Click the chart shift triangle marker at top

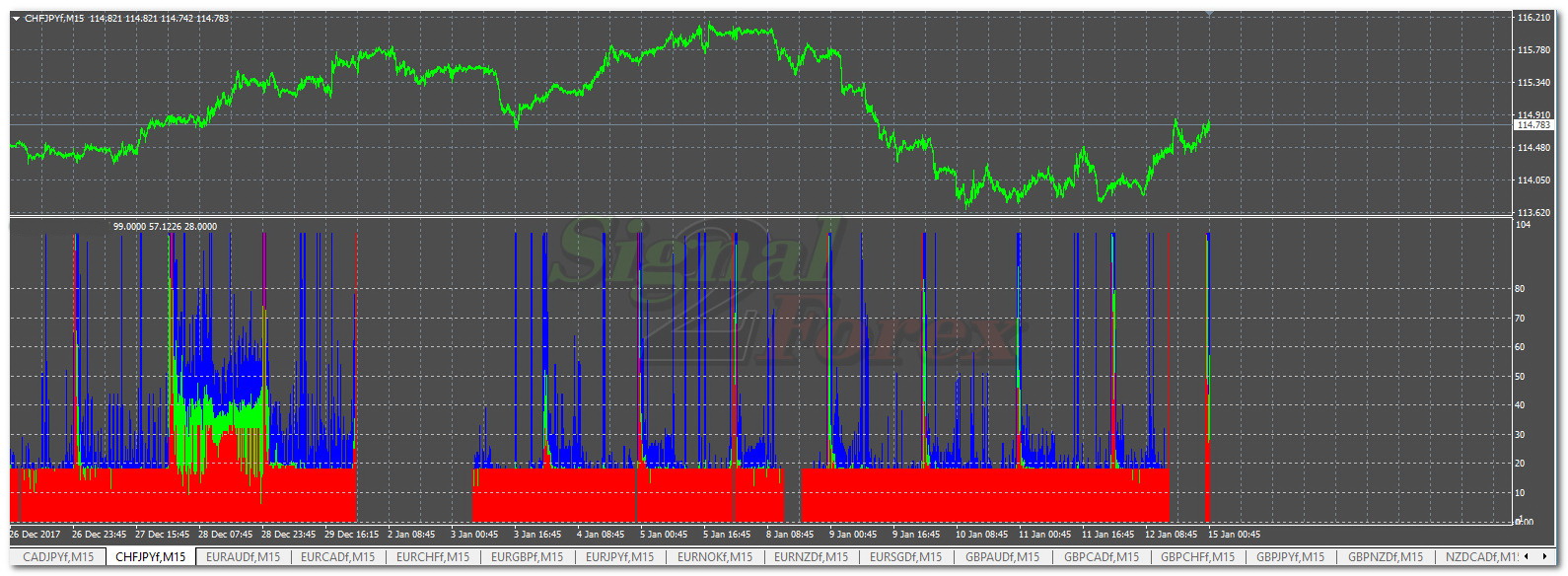[1210, 12]
